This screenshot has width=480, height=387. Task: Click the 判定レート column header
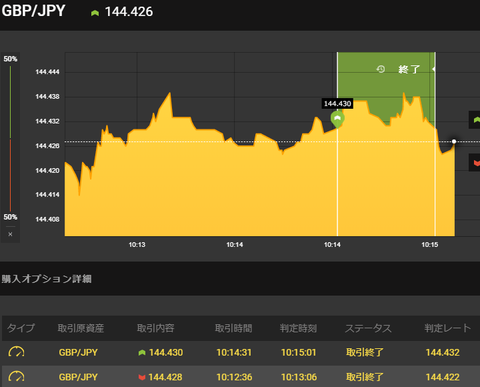(x=448, y=328)
